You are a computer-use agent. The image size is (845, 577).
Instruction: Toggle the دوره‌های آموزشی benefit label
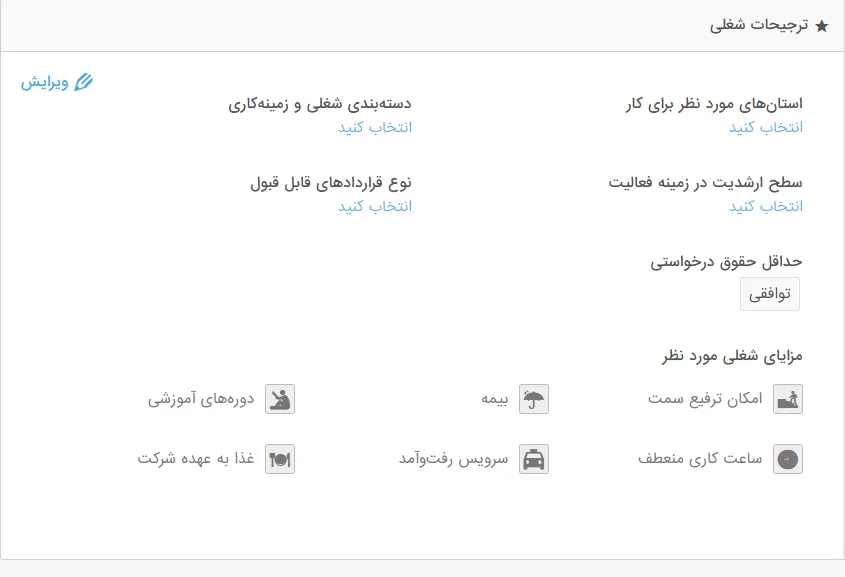[x=204, y=399]
